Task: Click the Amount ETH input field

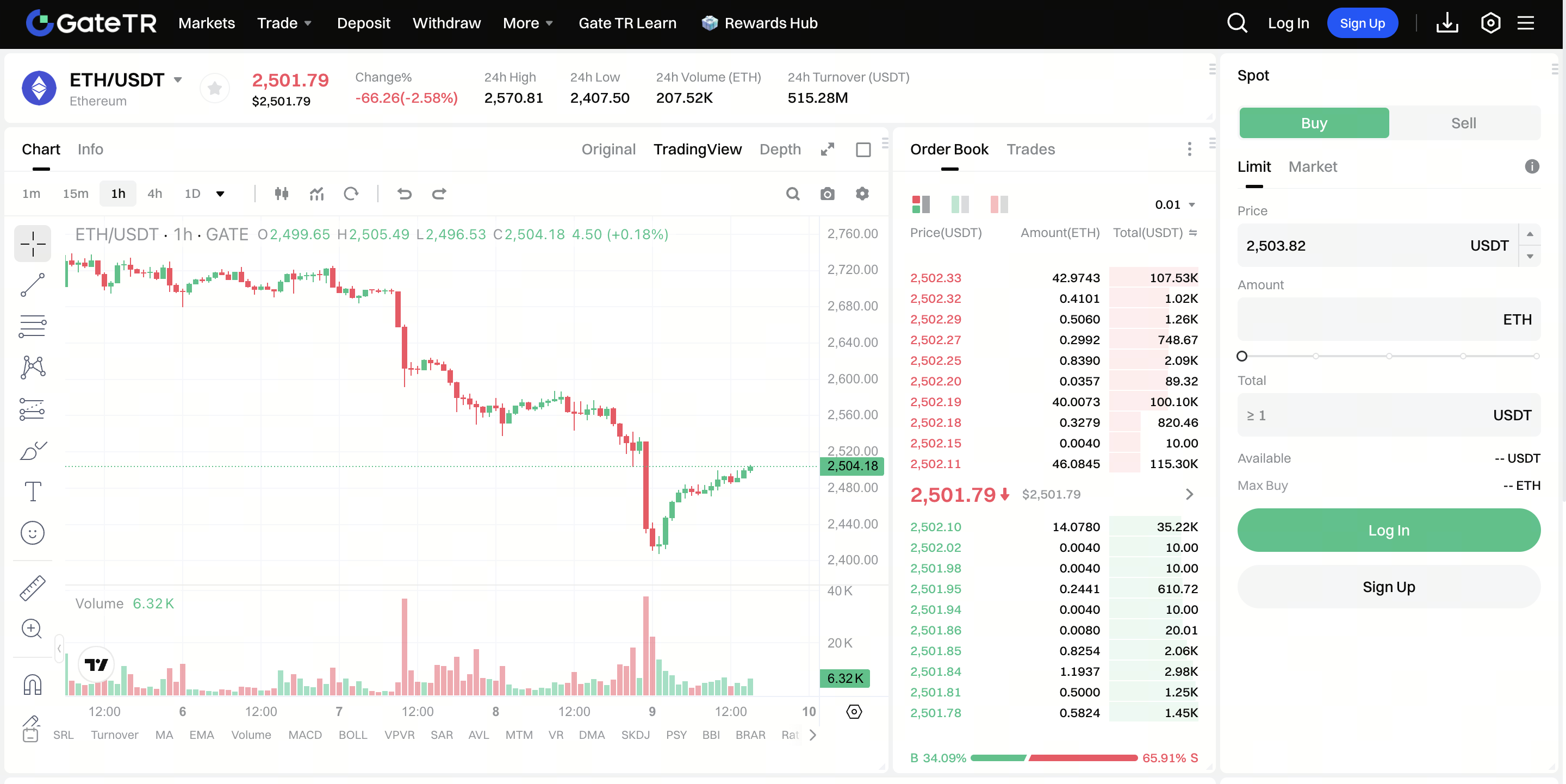Action: 1389,319
